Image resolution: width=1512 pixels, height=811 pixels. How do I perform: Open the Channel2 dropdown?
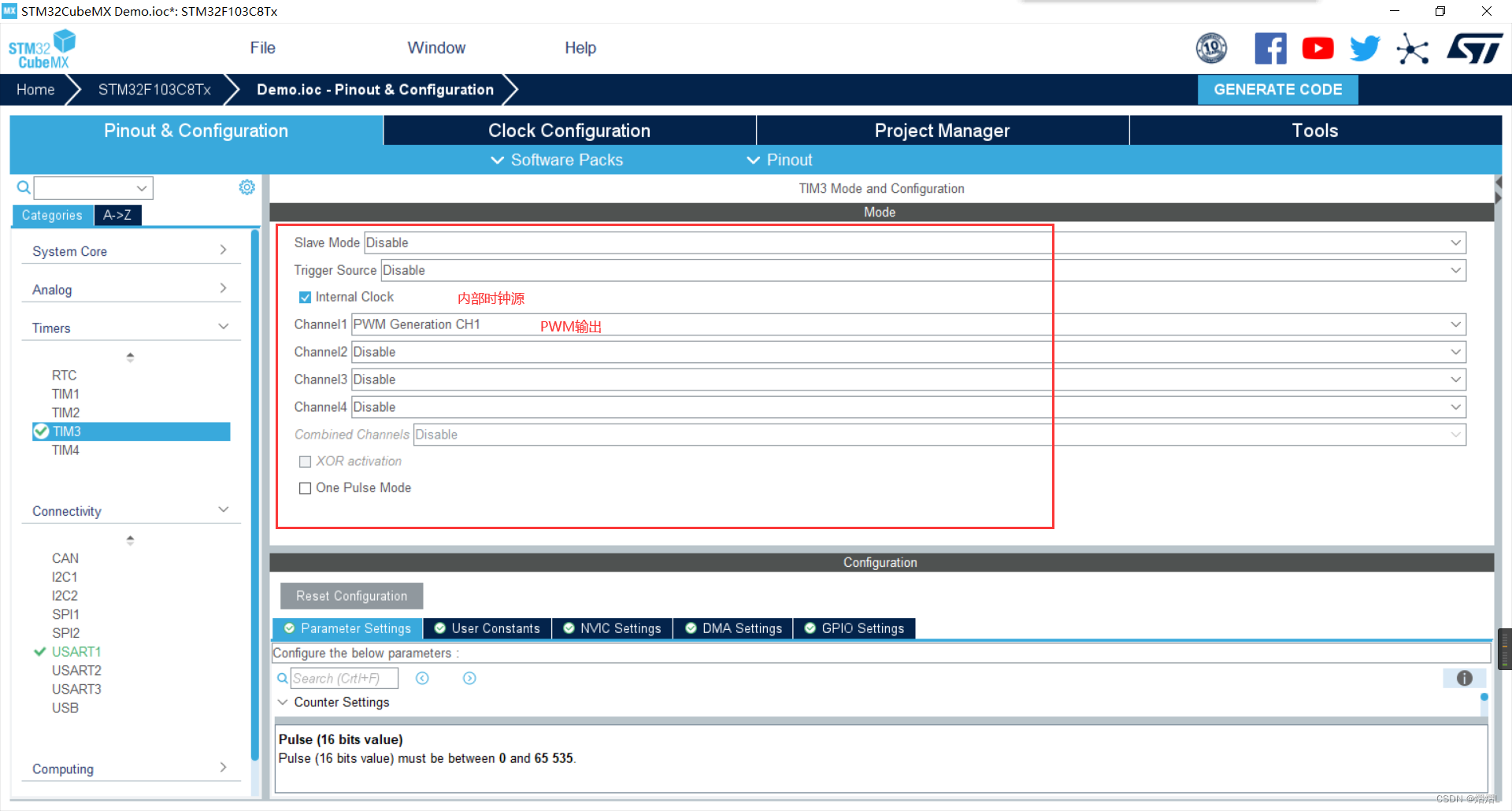(909, 352)
